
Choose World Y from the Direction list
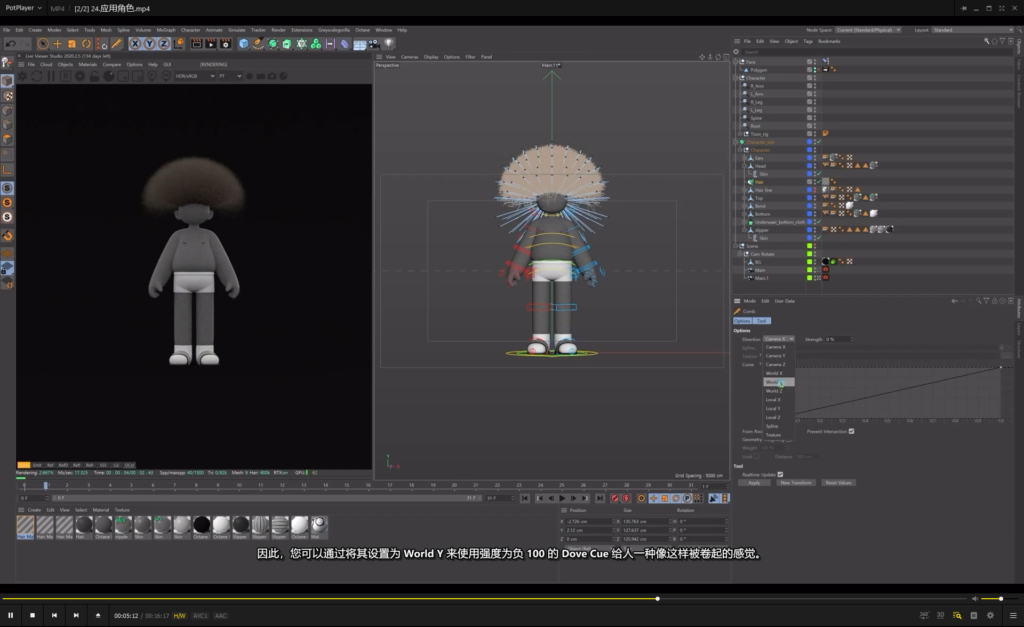pos(774,382)
